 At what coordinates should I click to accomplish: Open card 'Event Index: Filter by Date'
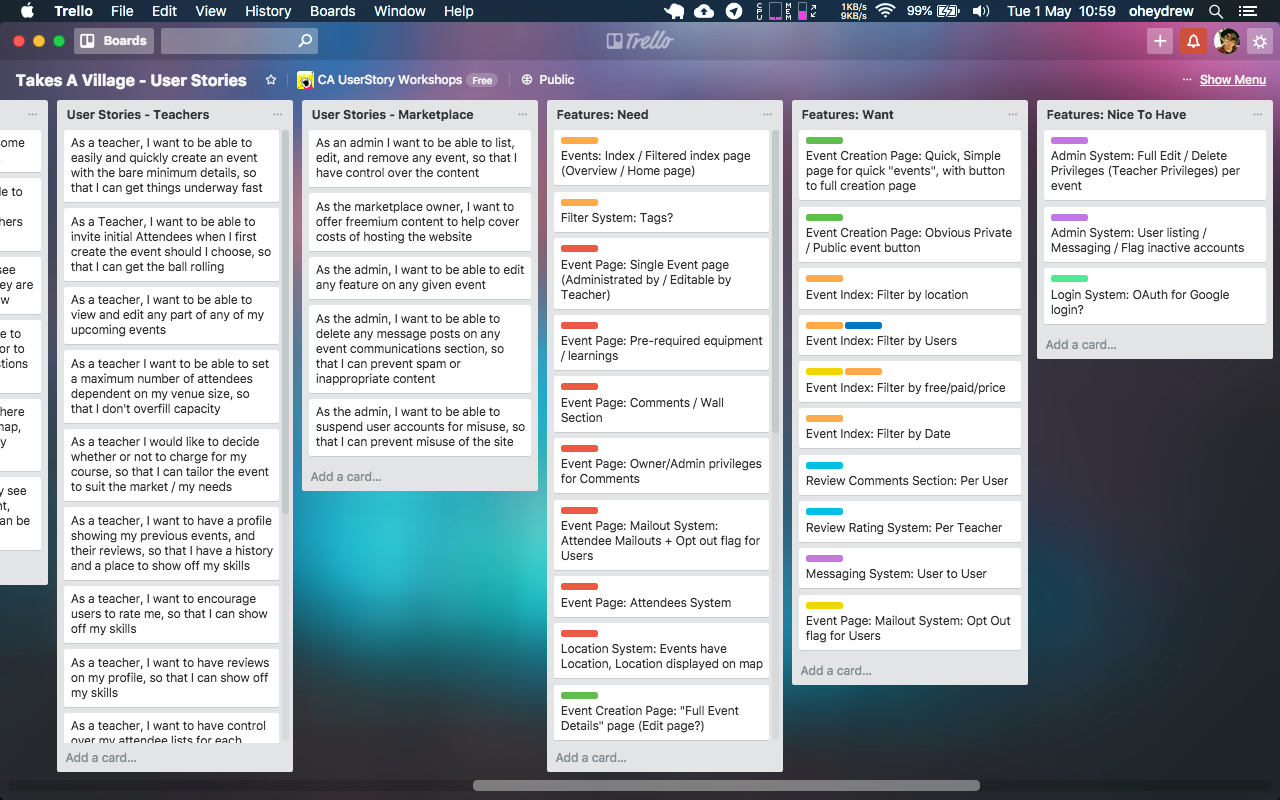(910, 426)
